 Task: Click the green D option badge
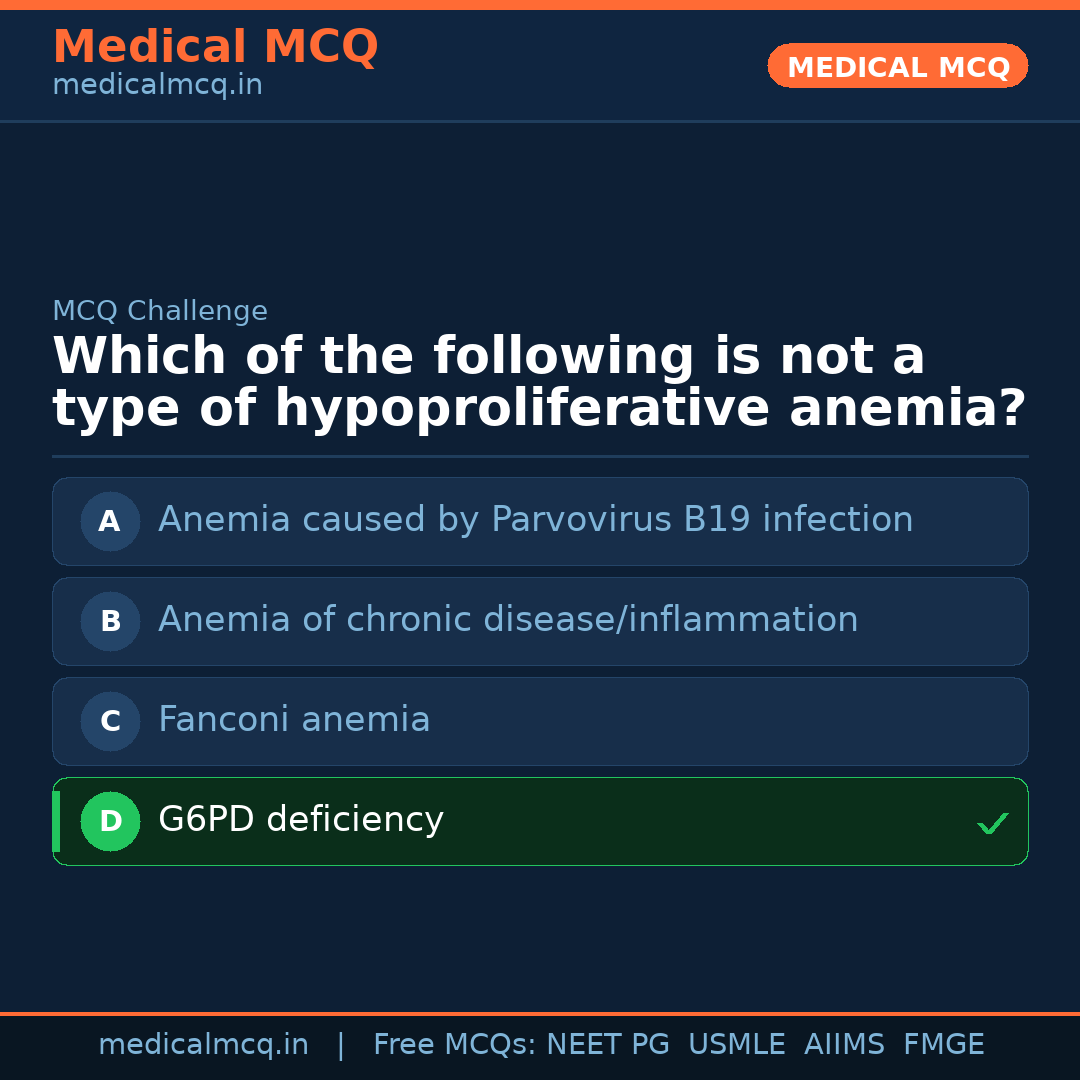pyautogui.click(x=110, y=821)
